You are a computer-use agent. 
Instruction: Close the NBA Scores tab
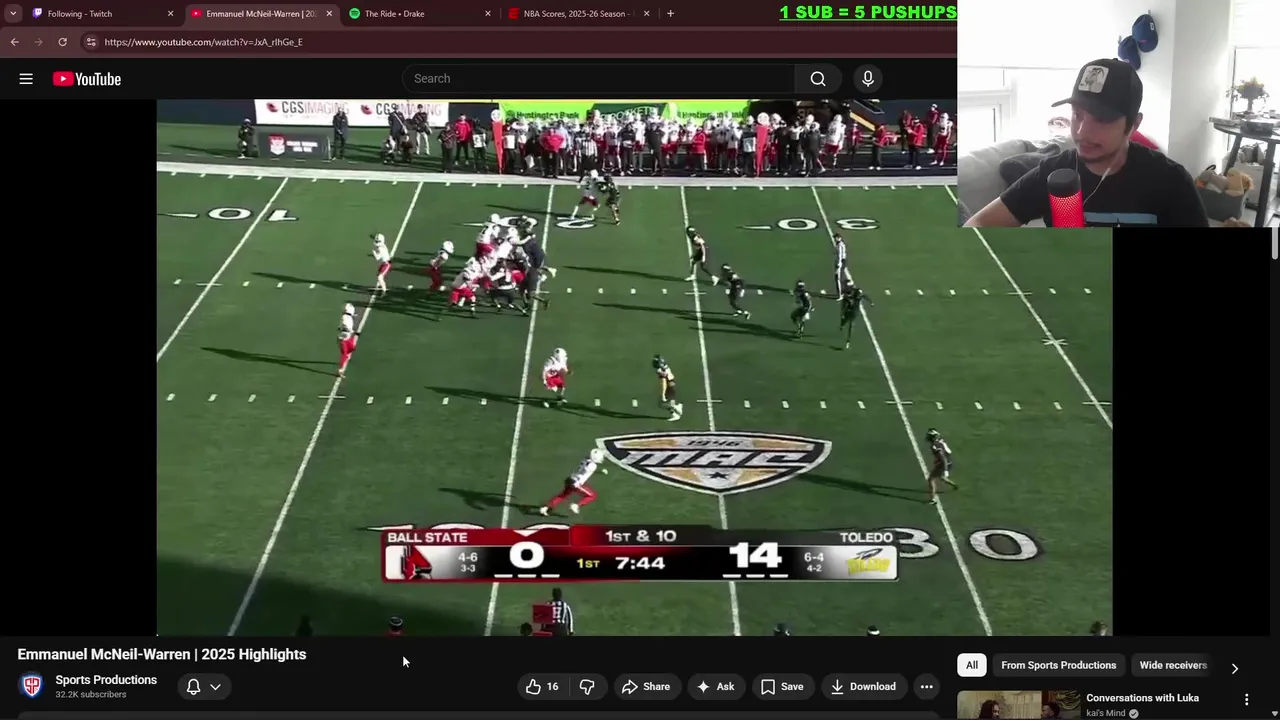click(646, 14)
